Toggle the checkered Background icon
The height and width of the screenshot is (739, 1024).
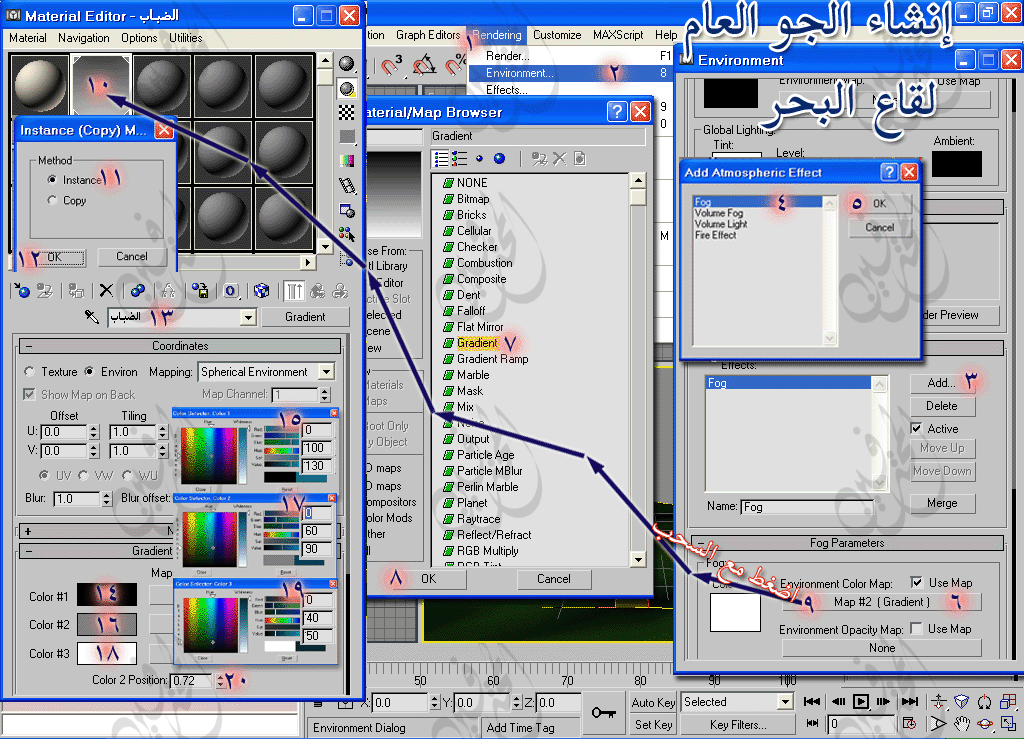pos(347,112)
